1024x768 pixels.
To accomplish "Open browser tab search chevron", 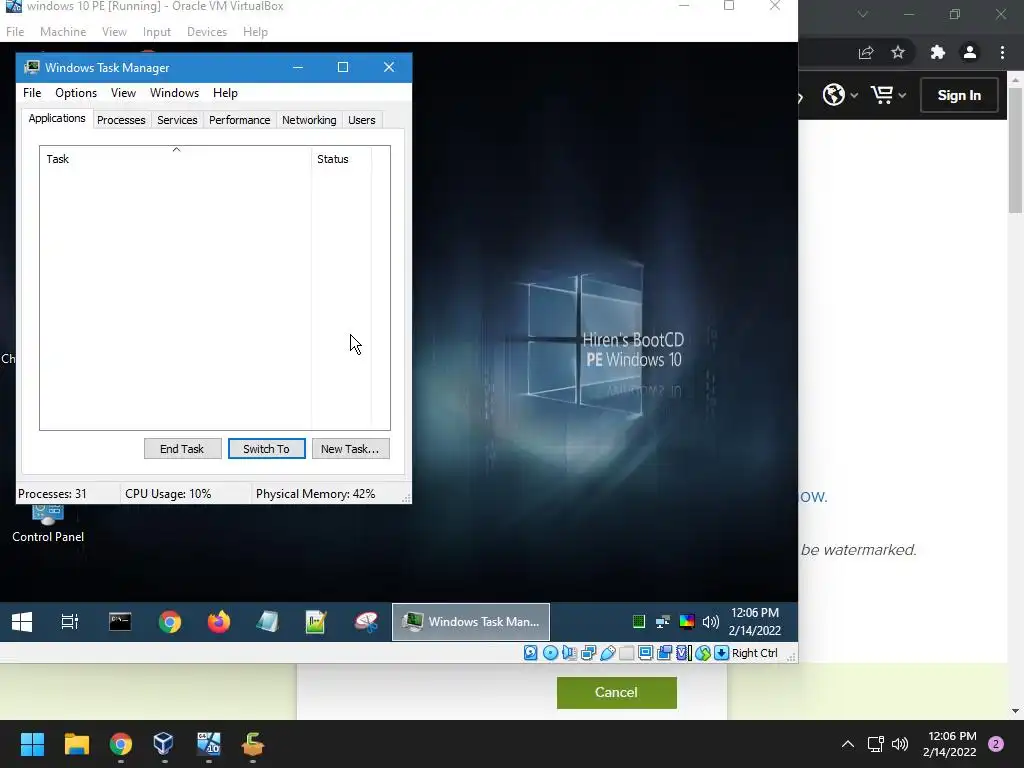I will point(863,14).
